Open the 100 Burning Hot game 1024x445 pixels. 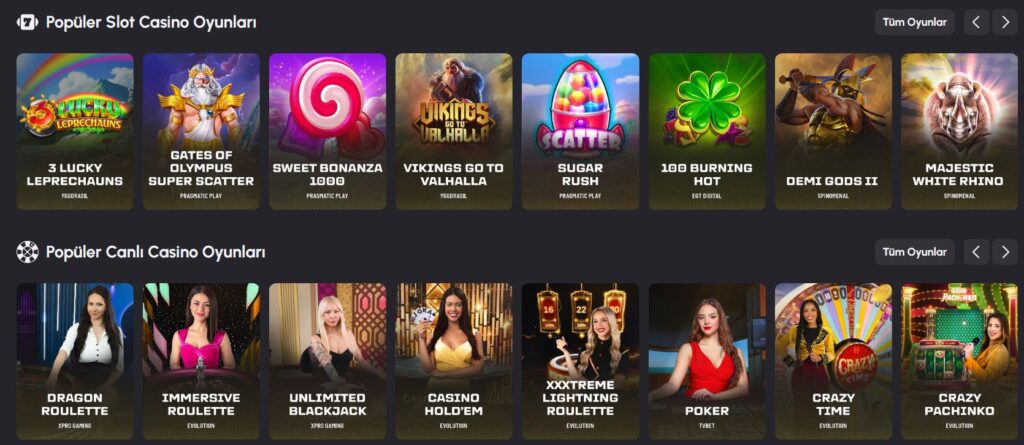pyautogui.click(x=707, y=131)
